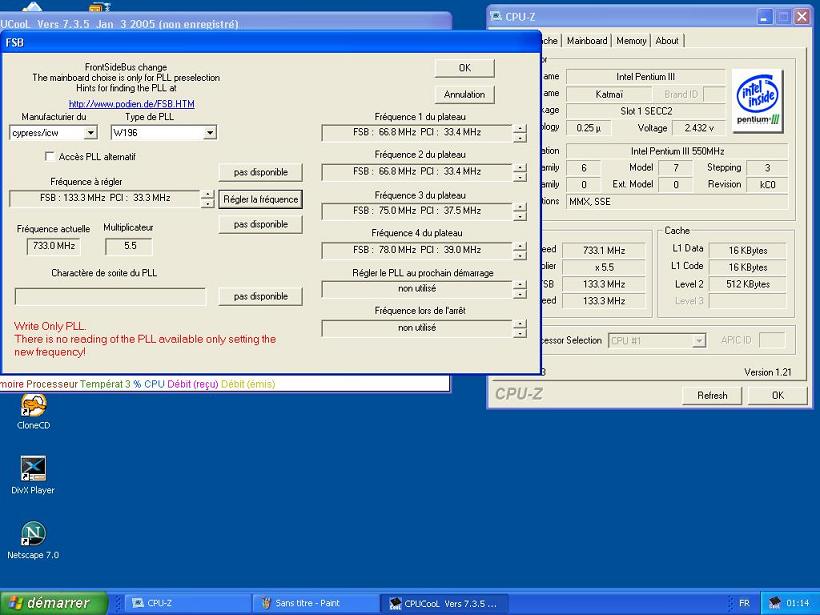820x615 pixels.
Task: Step up Fréquence 1 du plateau
Action: pyautogui.click(x=520, y=128)
